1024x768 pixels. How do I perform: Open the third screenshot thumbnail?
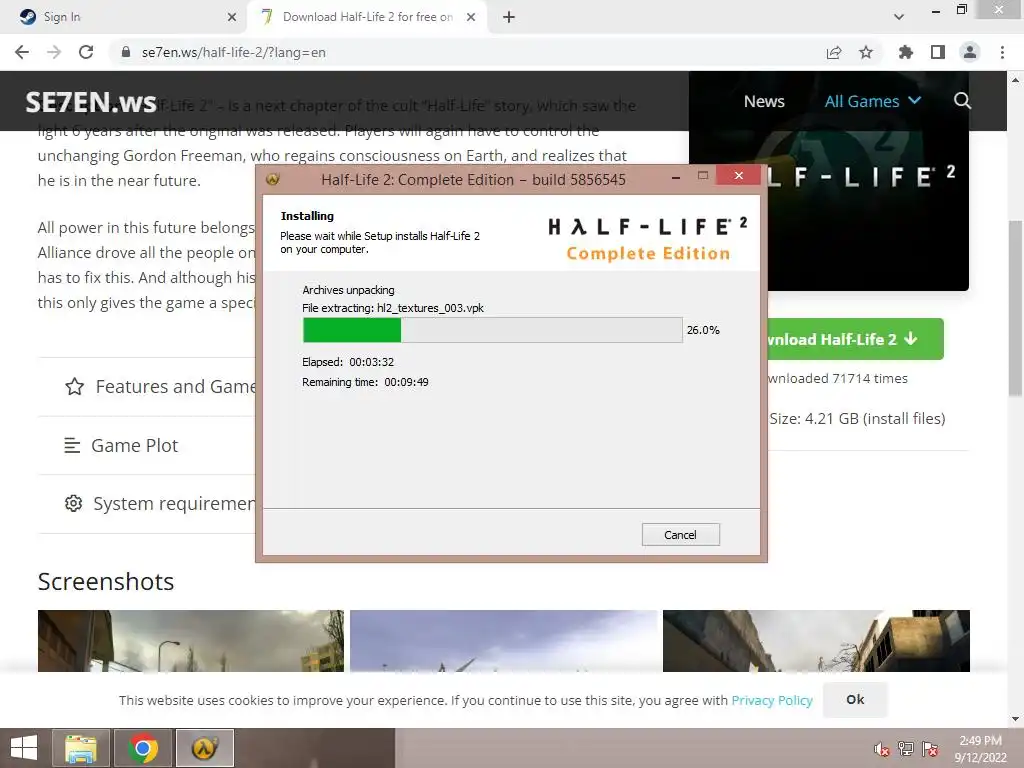click(816, 641)
